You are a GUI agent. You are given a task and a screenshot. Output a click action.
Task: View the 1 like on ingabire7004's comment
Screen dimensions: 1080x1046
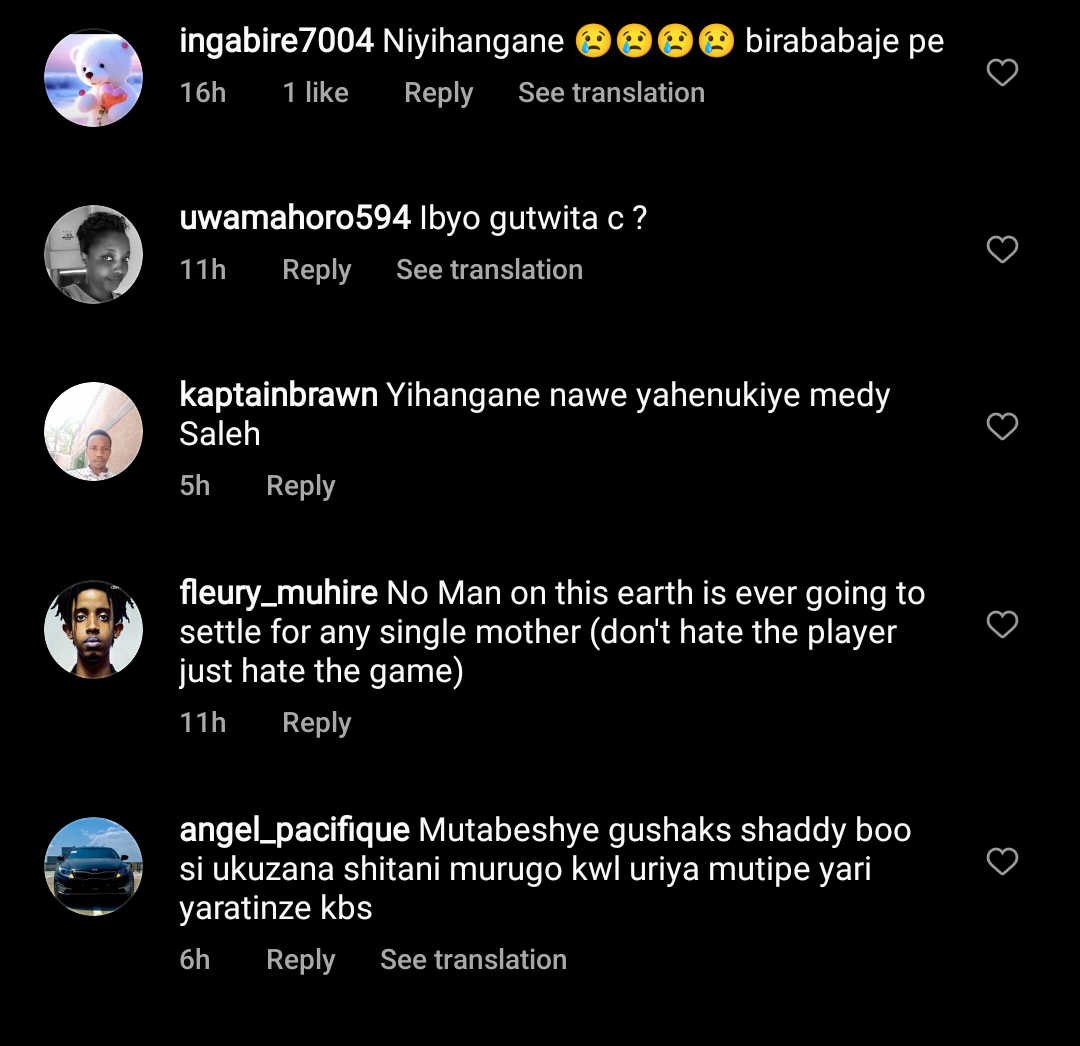pos(315,93)
